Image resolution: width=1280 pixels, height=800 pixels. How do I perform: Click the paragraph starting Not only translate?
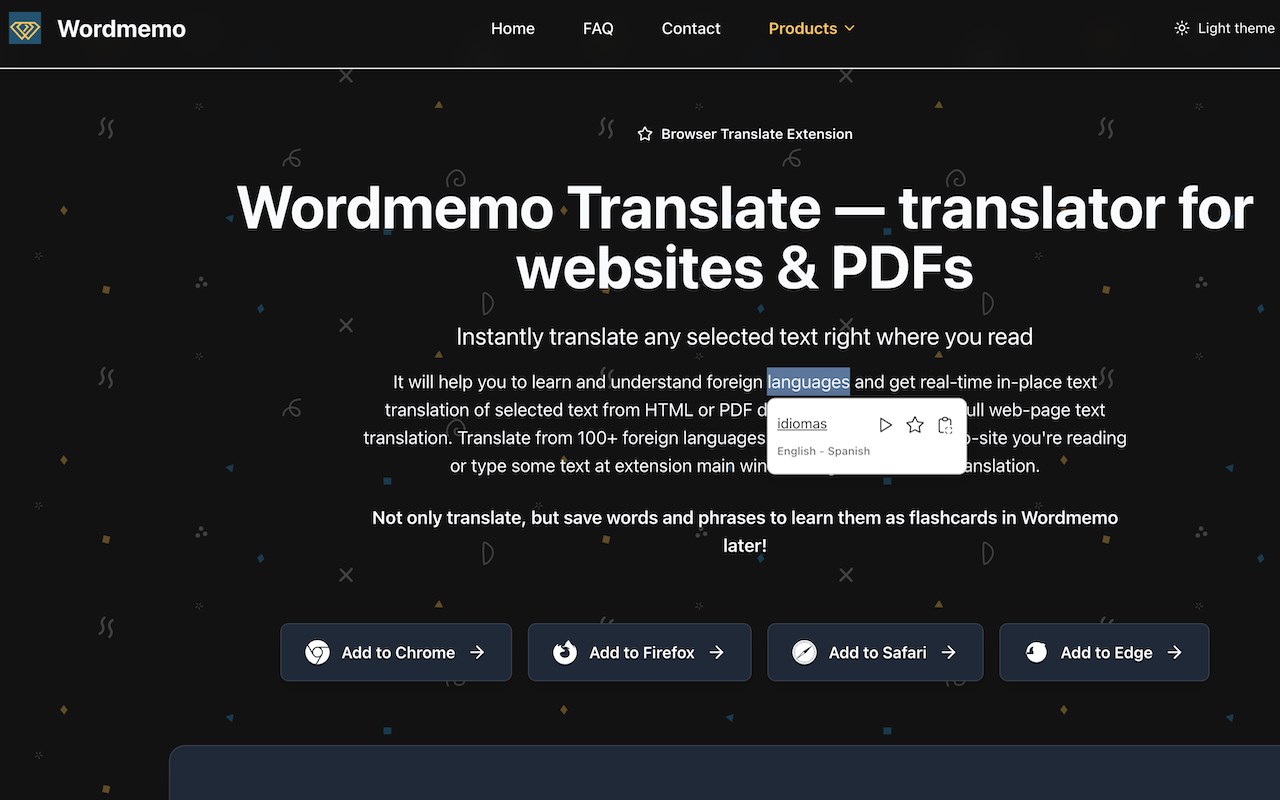[745, 532]
